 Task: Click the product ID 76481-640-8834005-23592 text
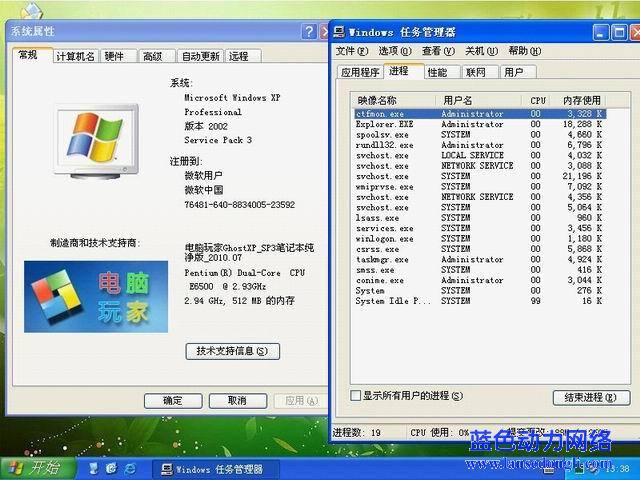click(x=240, y=205)
